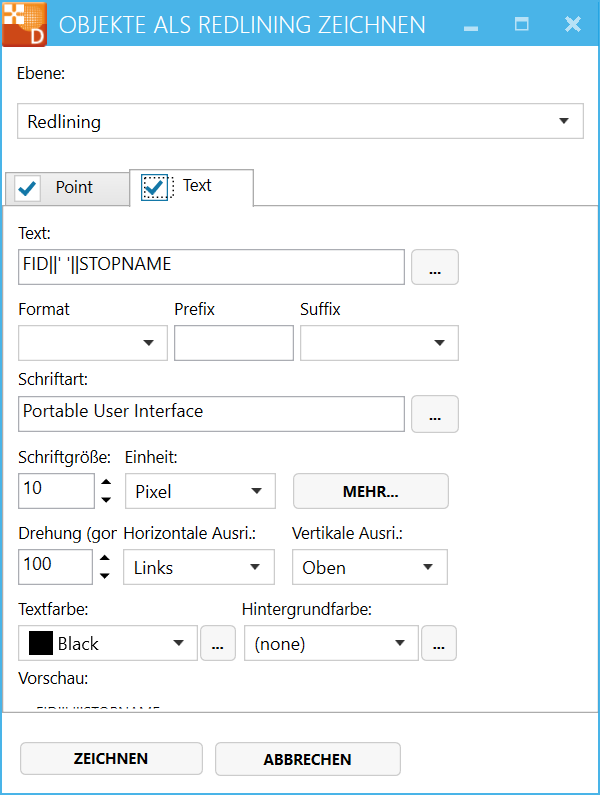Click the app logo icon in title bar

[24, 24]
